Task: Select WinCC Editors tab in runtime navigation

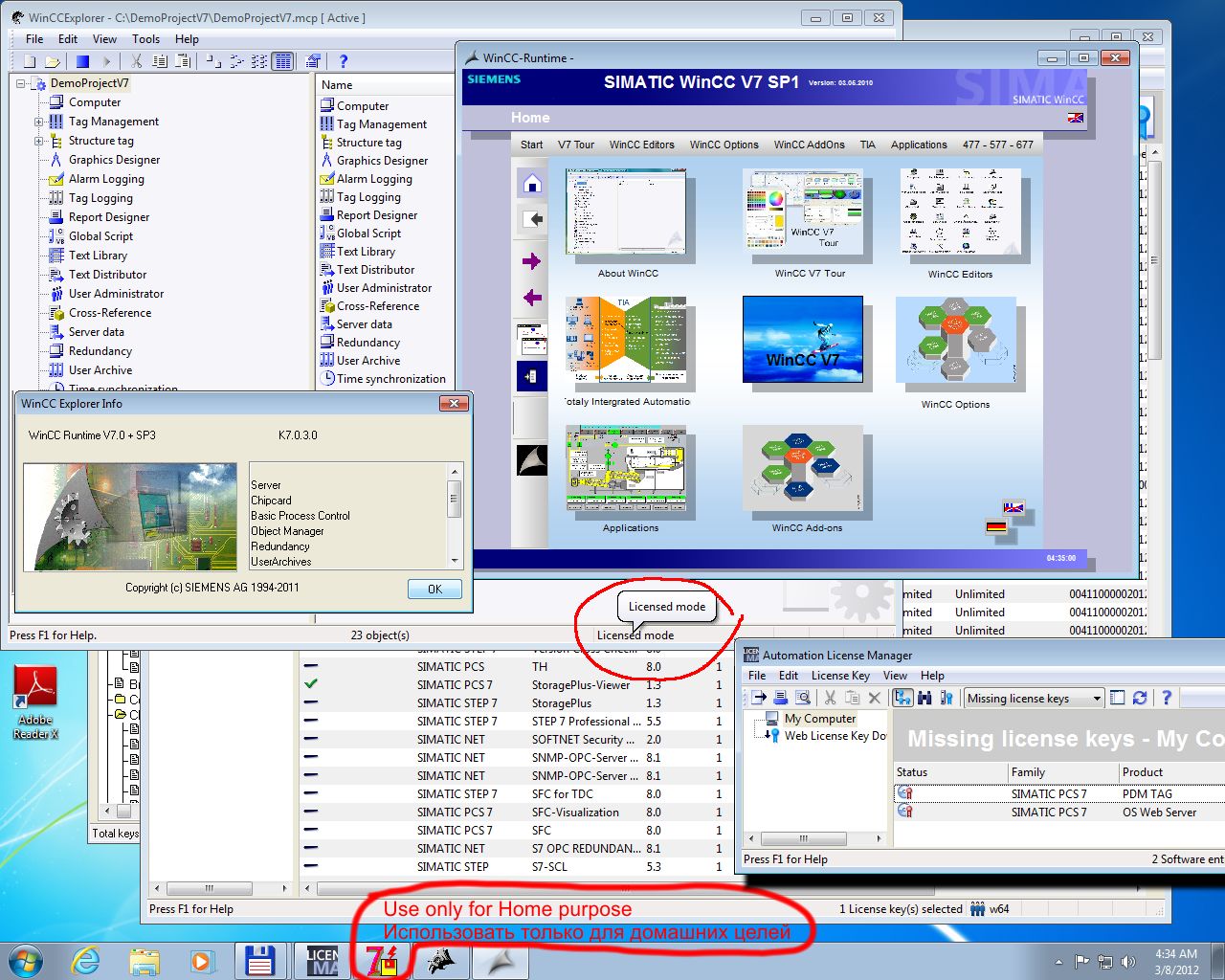Action: coord(641,145)
